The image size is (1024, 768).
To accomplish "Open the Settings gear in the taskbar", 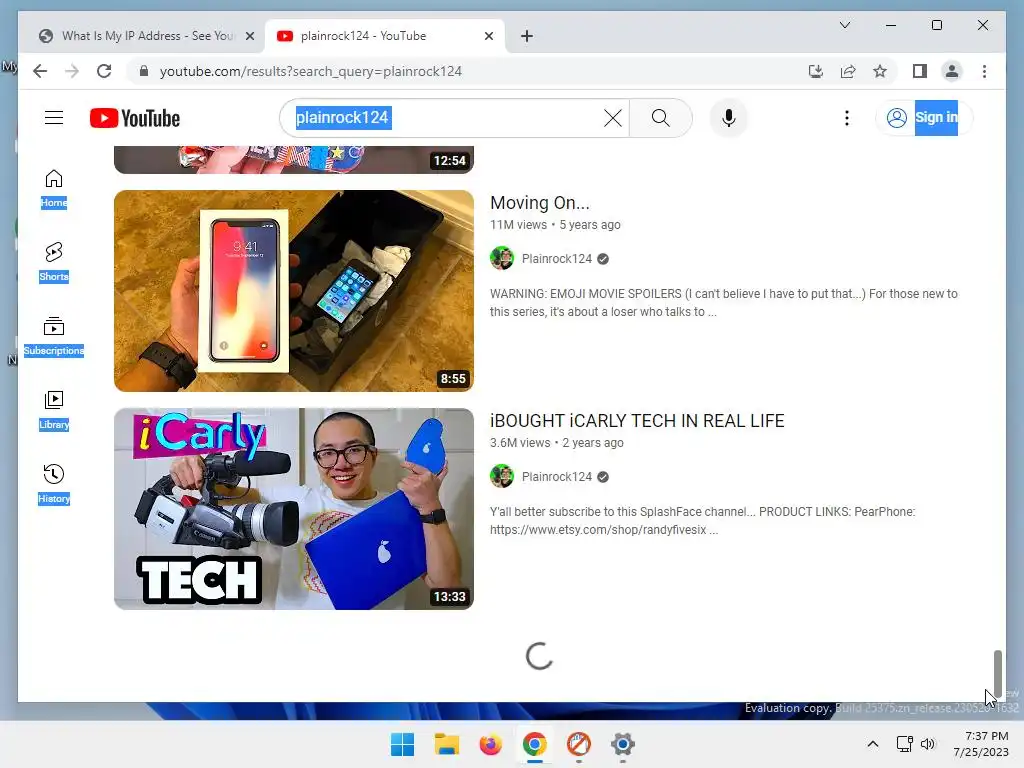I will [x=622, y=744].
